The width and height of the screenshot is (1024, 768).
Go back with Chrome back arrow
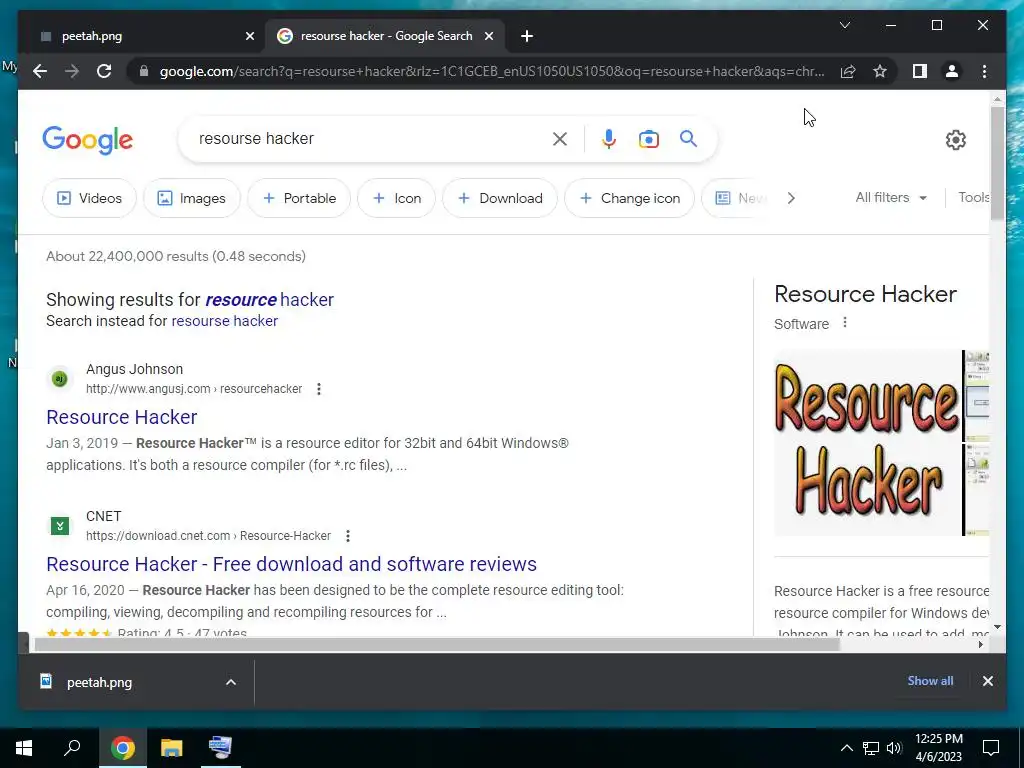pos(40,71)
